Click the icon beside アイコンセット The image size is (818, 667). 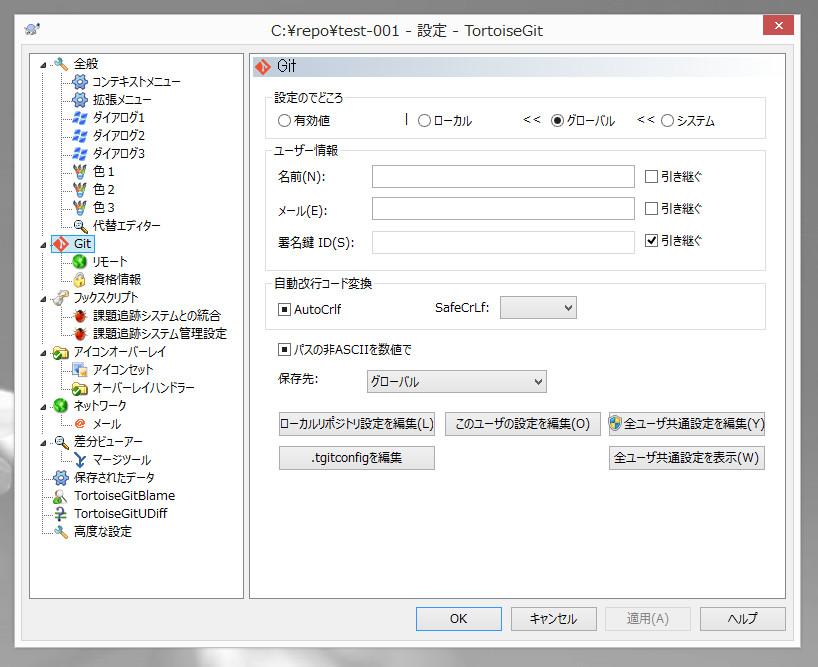click(x=79, y=370)
